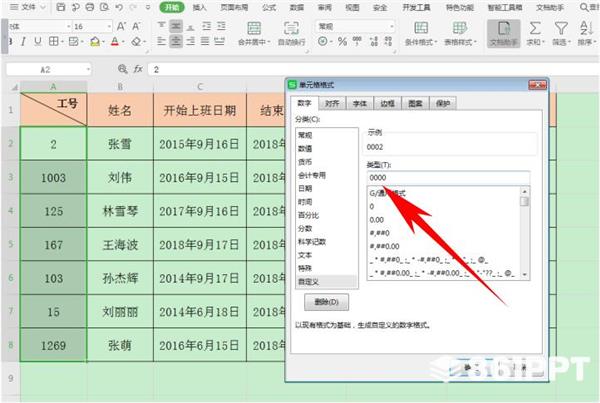Click the Percent Style icon
The height and width of the screenshot is (403, 600).
coord(342,41)
